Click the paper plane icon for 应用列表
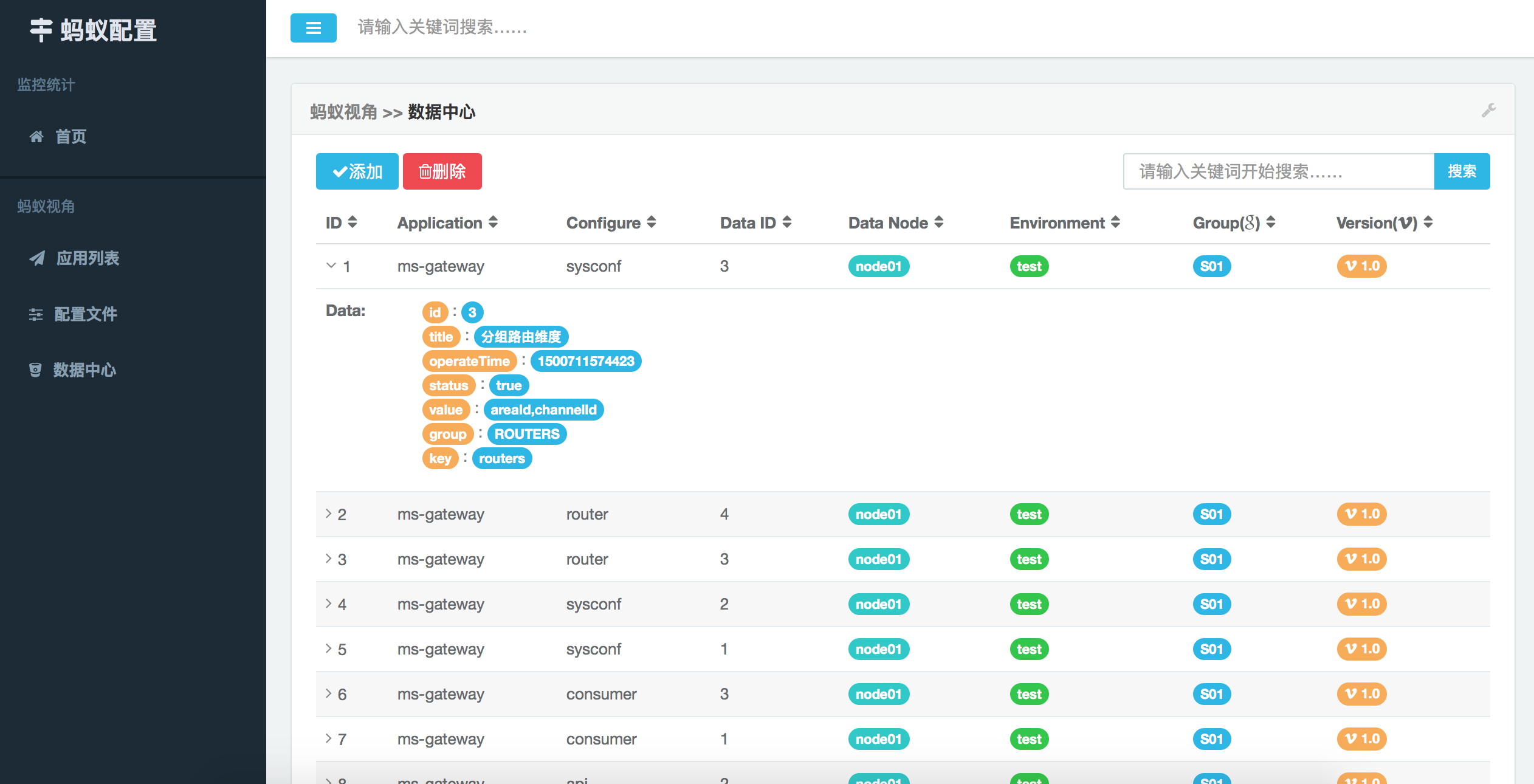The image size is (1534, 784). click(x=37, y=258)
